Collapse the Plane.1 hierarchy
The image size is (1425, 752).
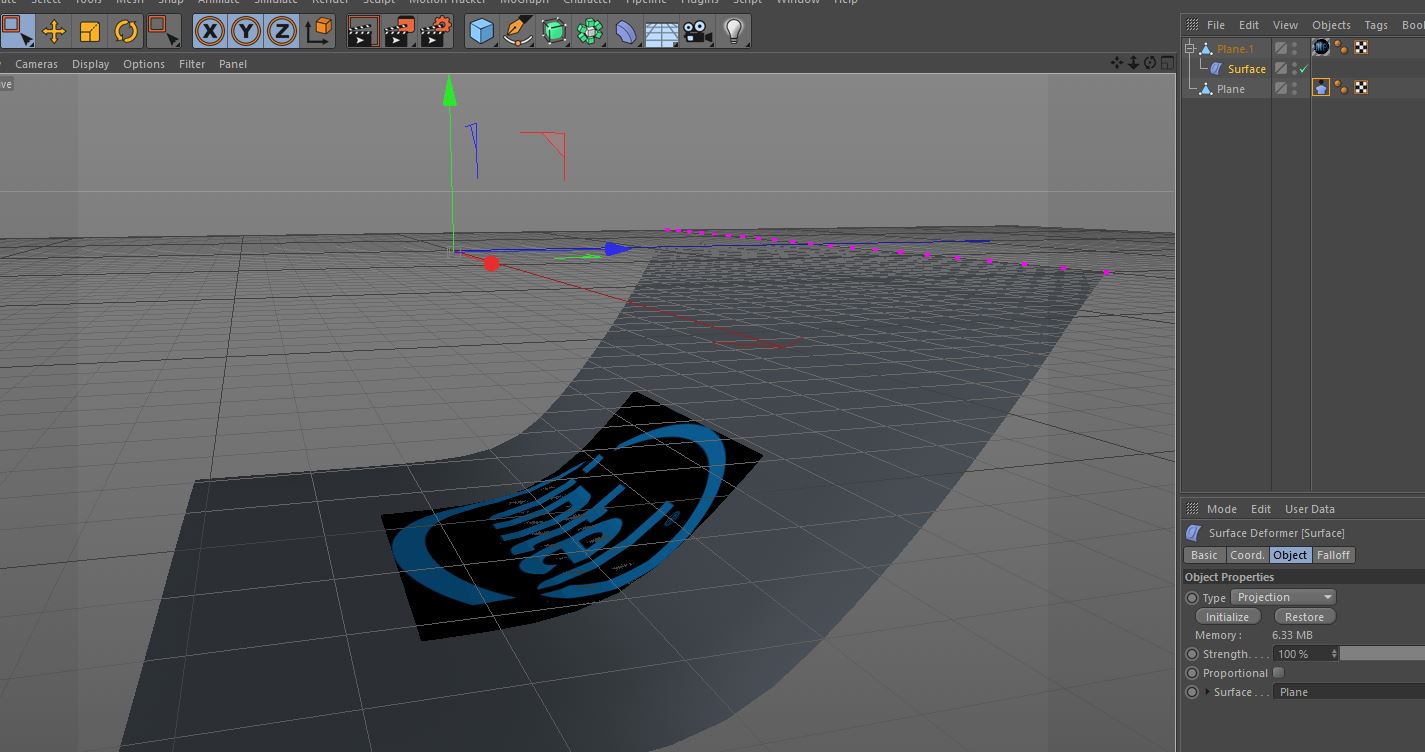coord(1190,48)
